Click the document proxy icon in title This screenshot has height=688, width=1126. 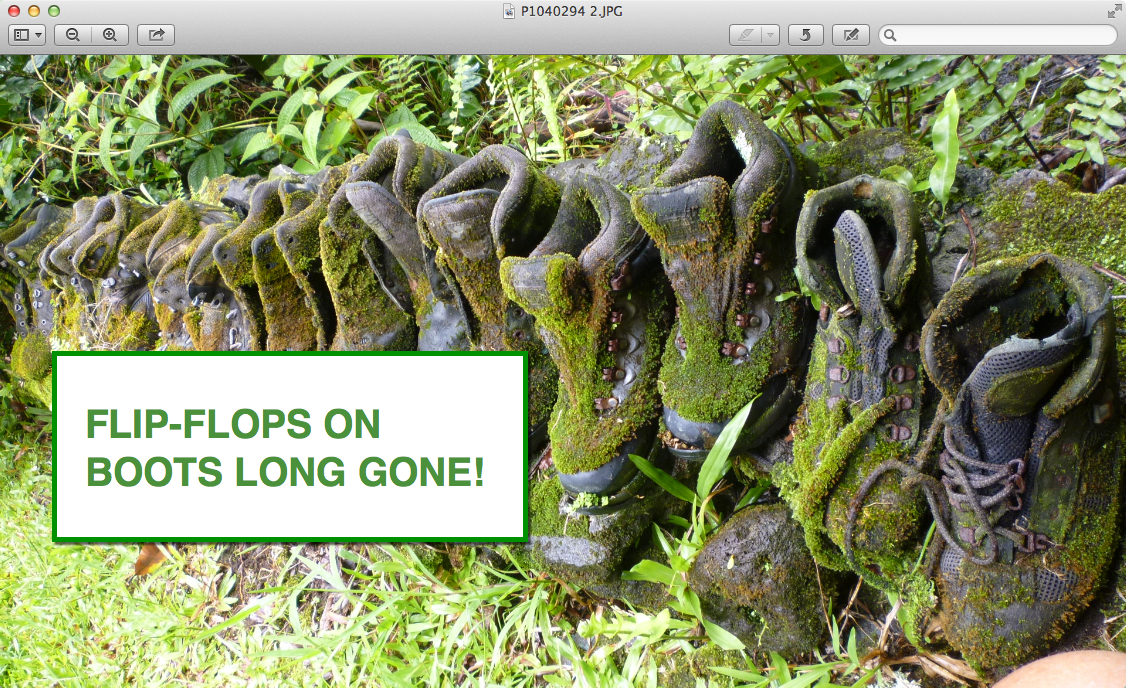coord(508,11)
